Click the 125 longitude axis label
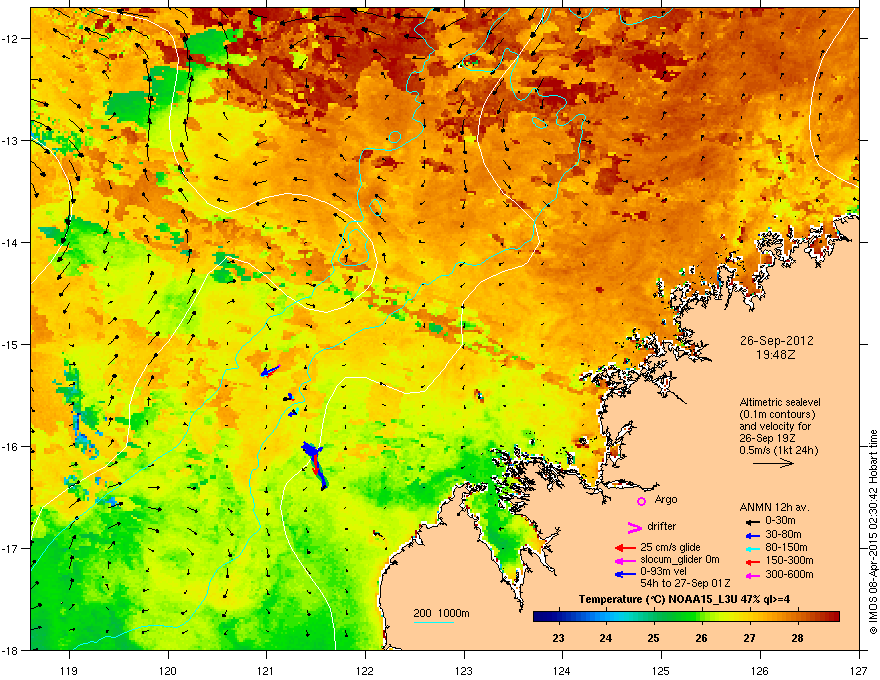 tap(661, 670)
